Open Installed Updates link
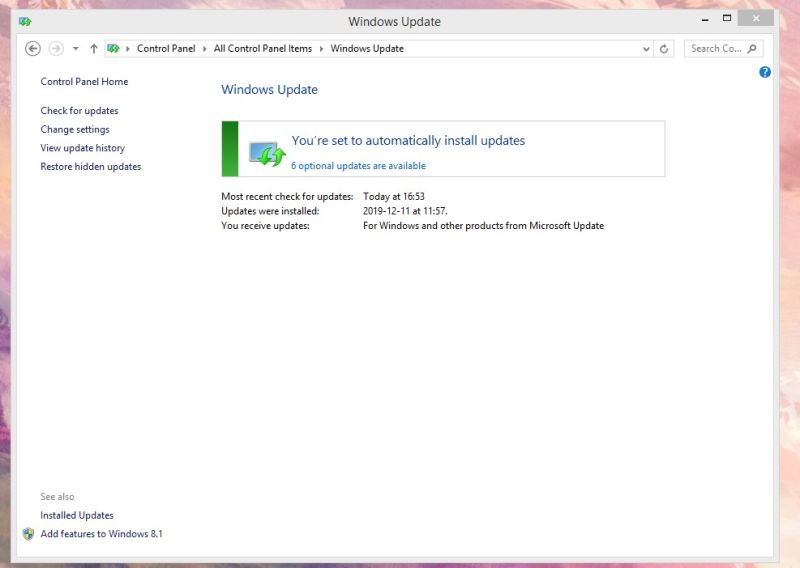Image resolution: width=800 pixels, height=568 pixels. click(77, 515)
